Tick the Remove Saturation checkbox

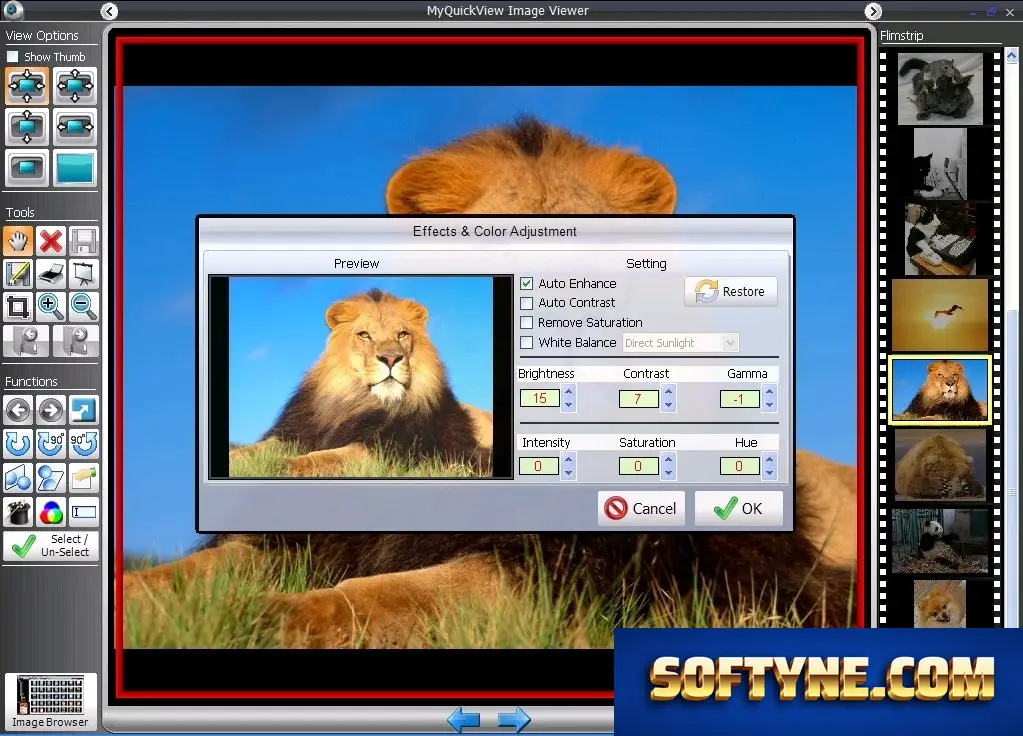point(527,322)
